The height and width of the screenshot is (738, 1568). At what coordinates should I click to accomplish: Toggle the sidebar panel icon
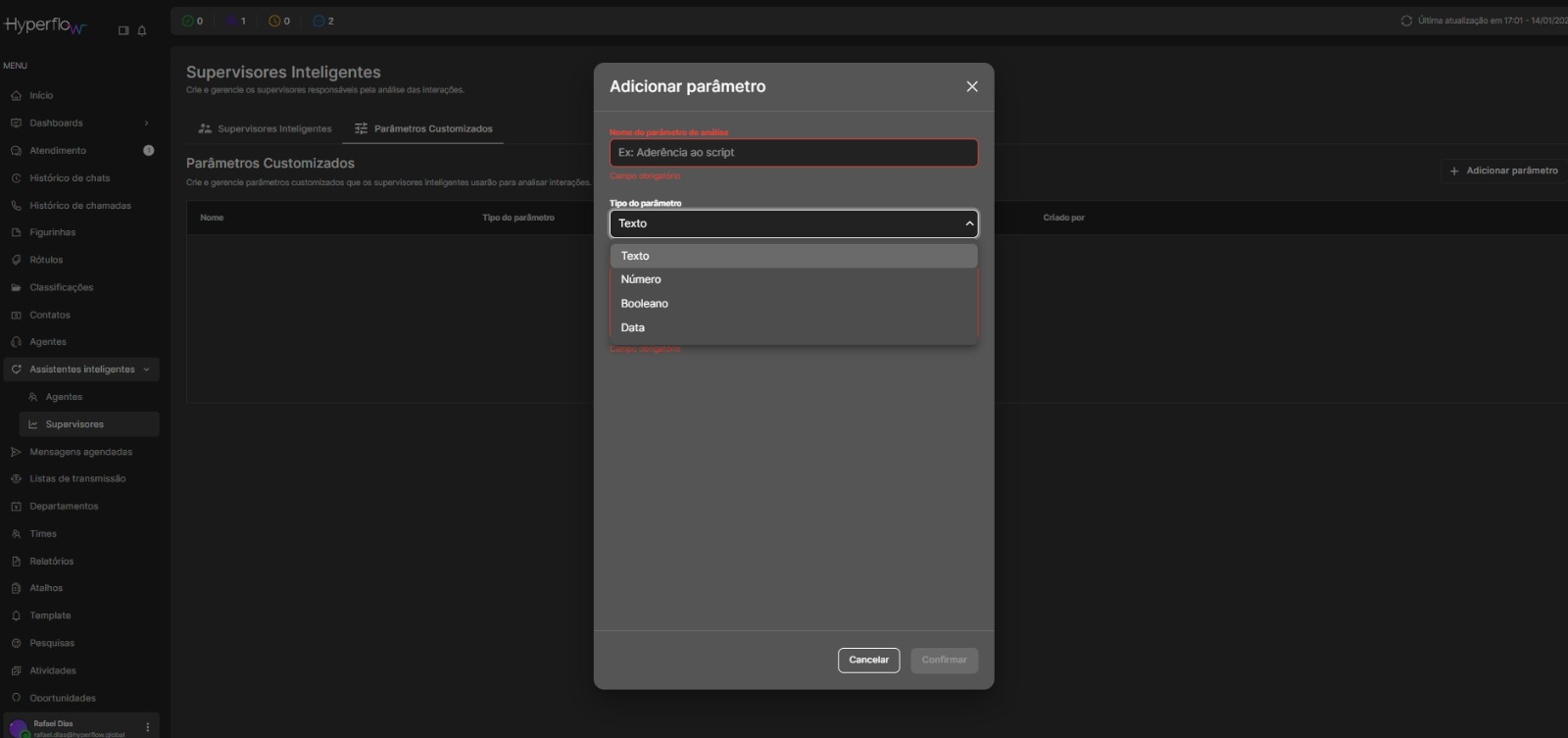(123, 30)
